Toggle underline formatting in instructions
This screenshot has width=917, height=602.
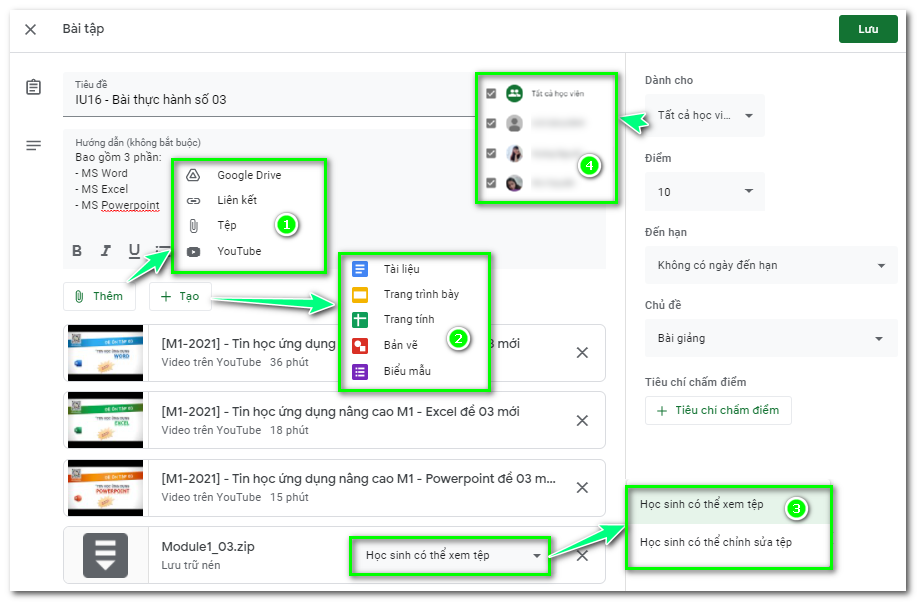pos(134,251)
